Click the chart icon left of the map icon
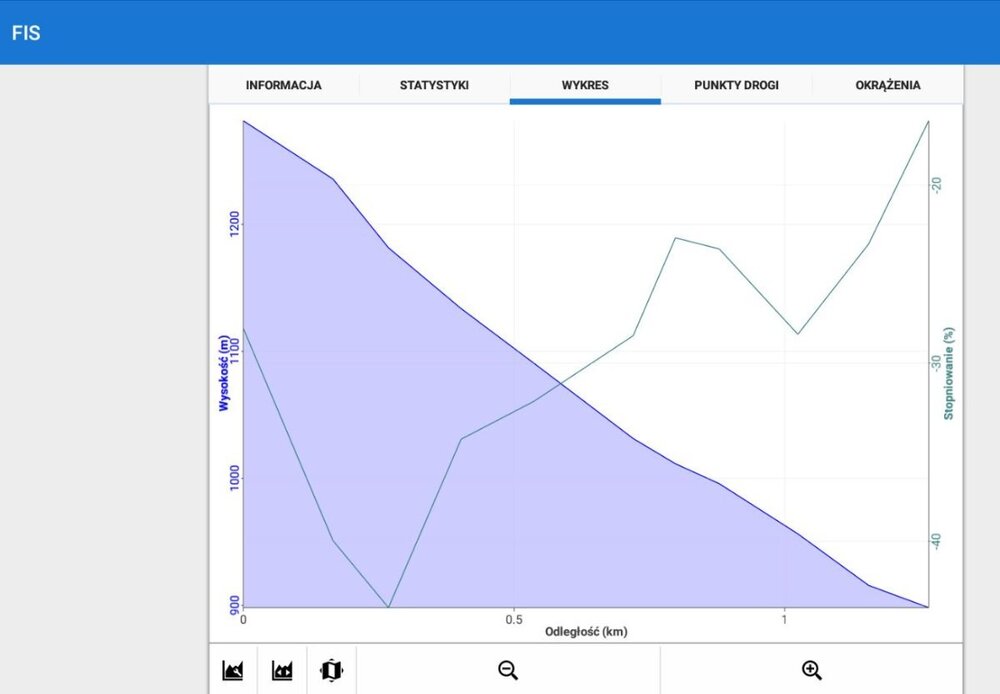Screen dimensions: 1000x694 pyautogui.click(x=282, y=670)
